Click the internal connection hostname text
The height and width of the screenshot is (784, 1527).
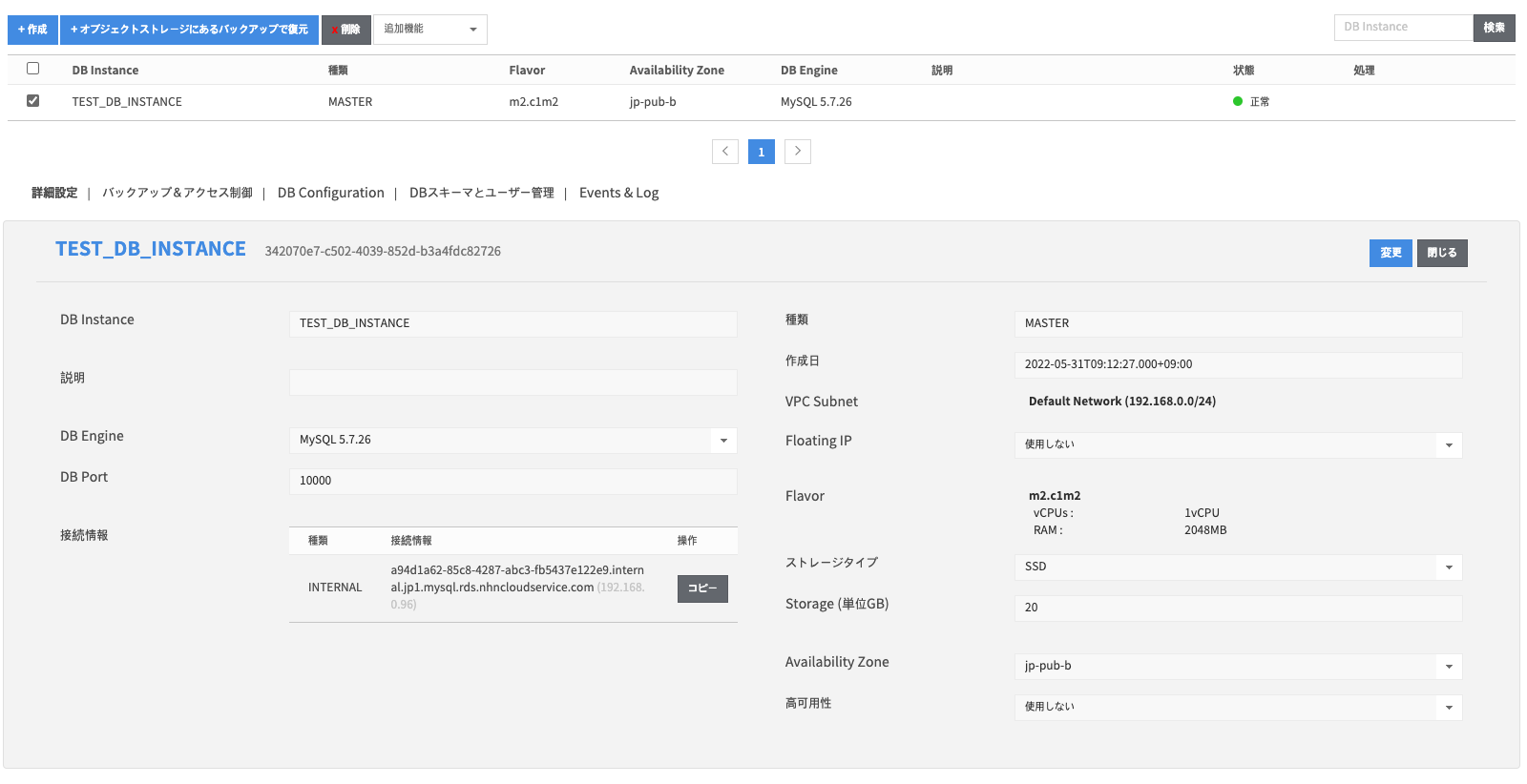[517, 579]
